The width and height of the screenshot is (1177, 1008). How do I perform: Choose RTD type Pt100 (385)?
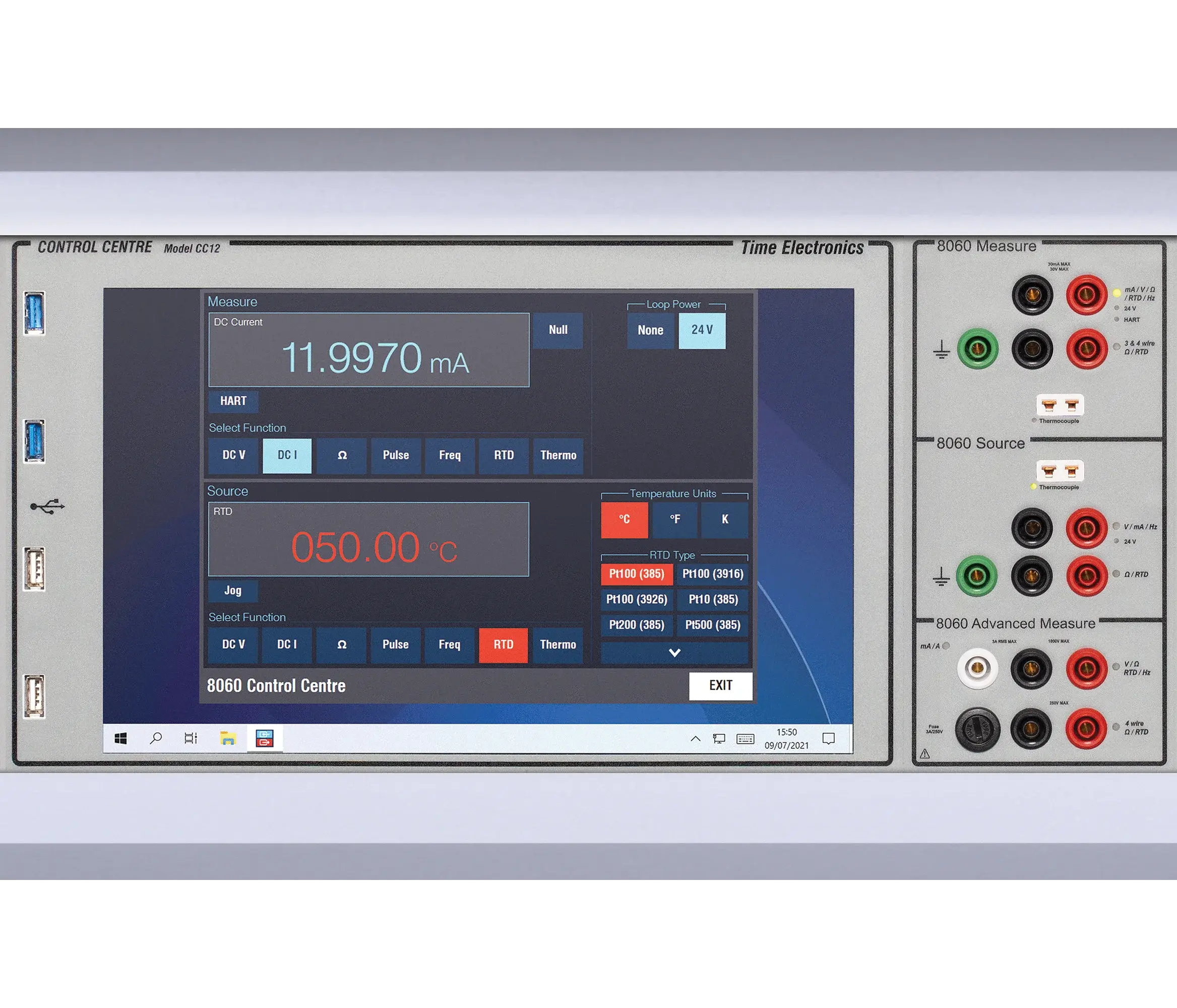(637, 574)
